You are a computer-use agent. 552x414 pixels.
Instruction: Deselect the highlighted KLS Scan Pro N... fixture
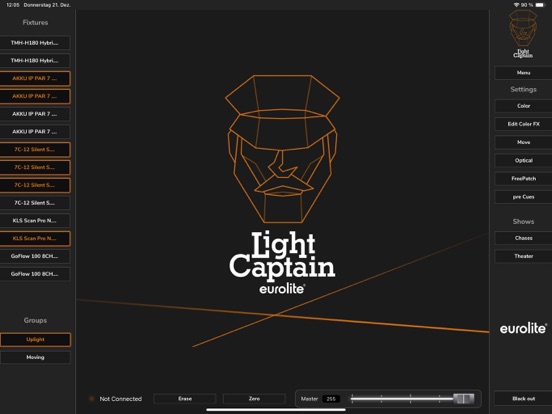pos(35,238)
